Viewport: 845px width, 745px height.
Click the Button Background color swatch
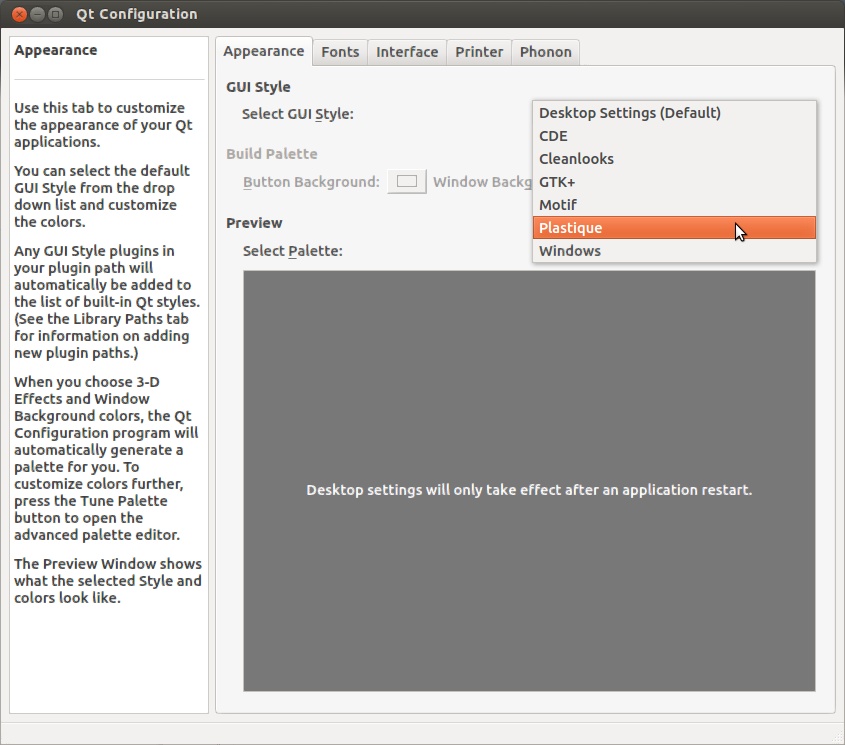pyautogui.click(x=407, y=182)
